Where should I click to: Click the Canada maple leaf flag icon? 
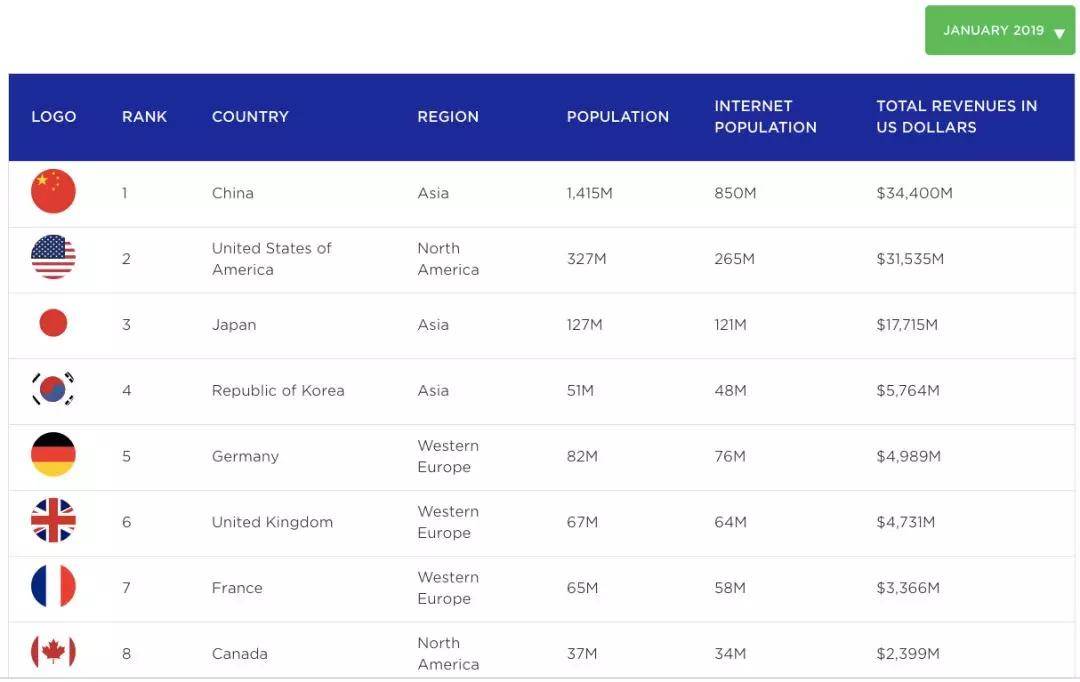(x=53, y=652)
